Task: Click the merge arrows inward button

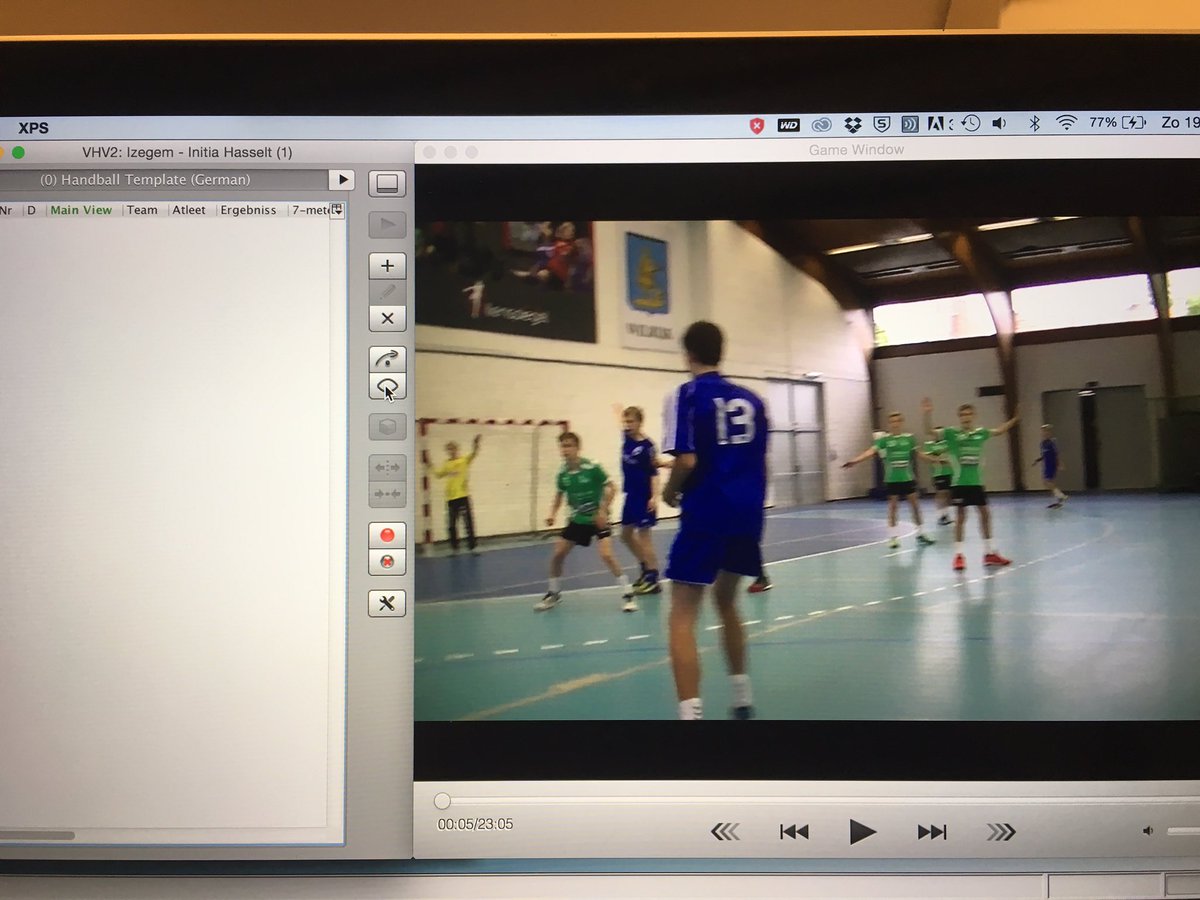Action: pyautogui.click(x=387, y=493)
